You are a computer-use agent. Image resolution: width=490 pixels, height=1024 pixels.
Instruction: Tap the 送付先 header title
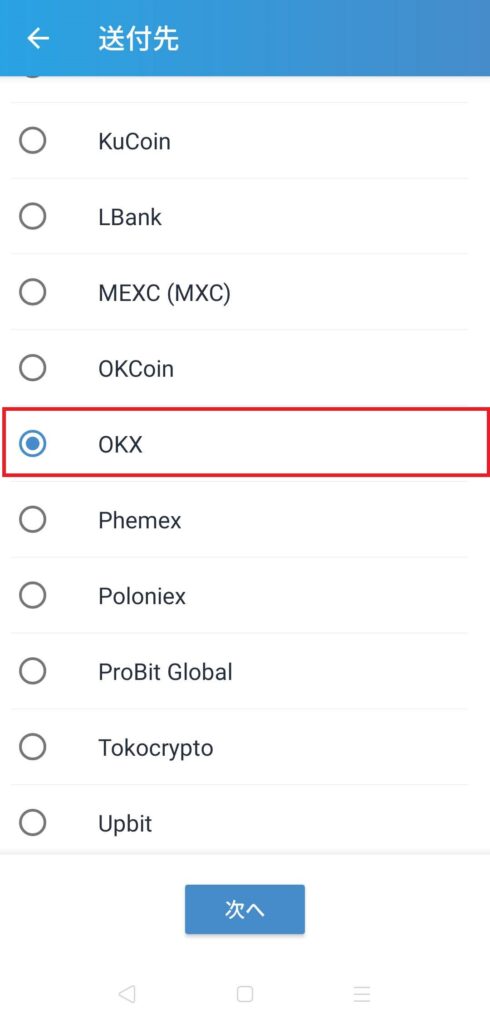pyautogui.click(x=139, y=39)
